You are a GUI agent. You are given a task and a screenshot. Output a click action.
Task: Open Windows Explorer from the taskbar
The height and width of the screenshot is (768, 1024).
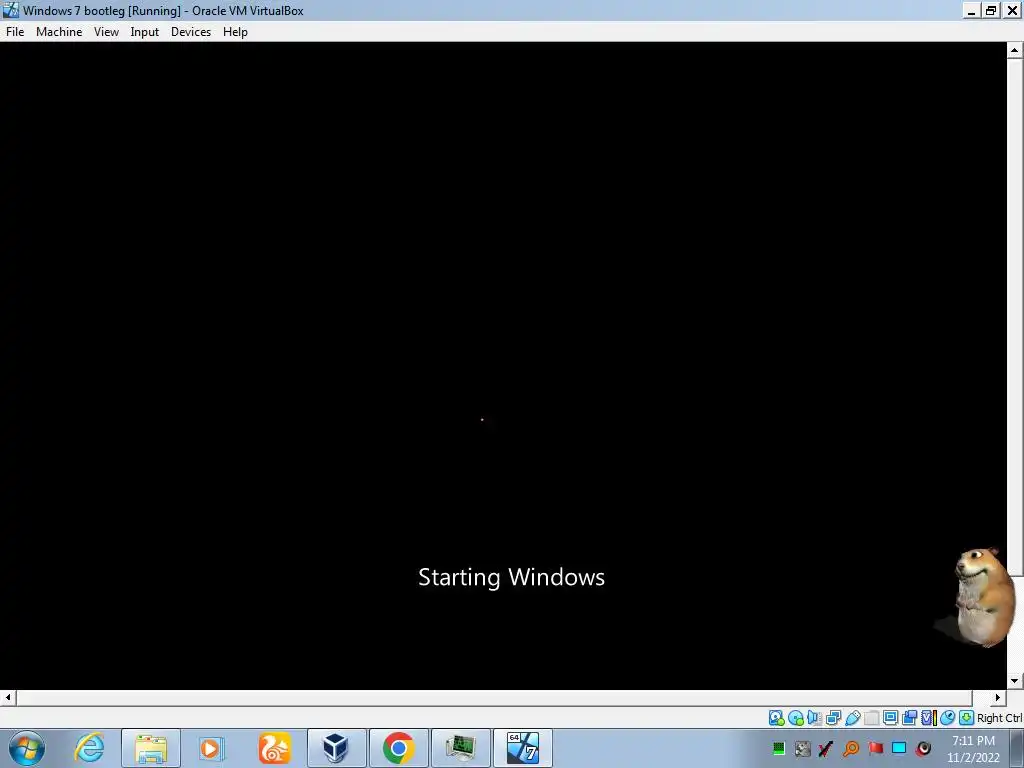coord(151,748)
